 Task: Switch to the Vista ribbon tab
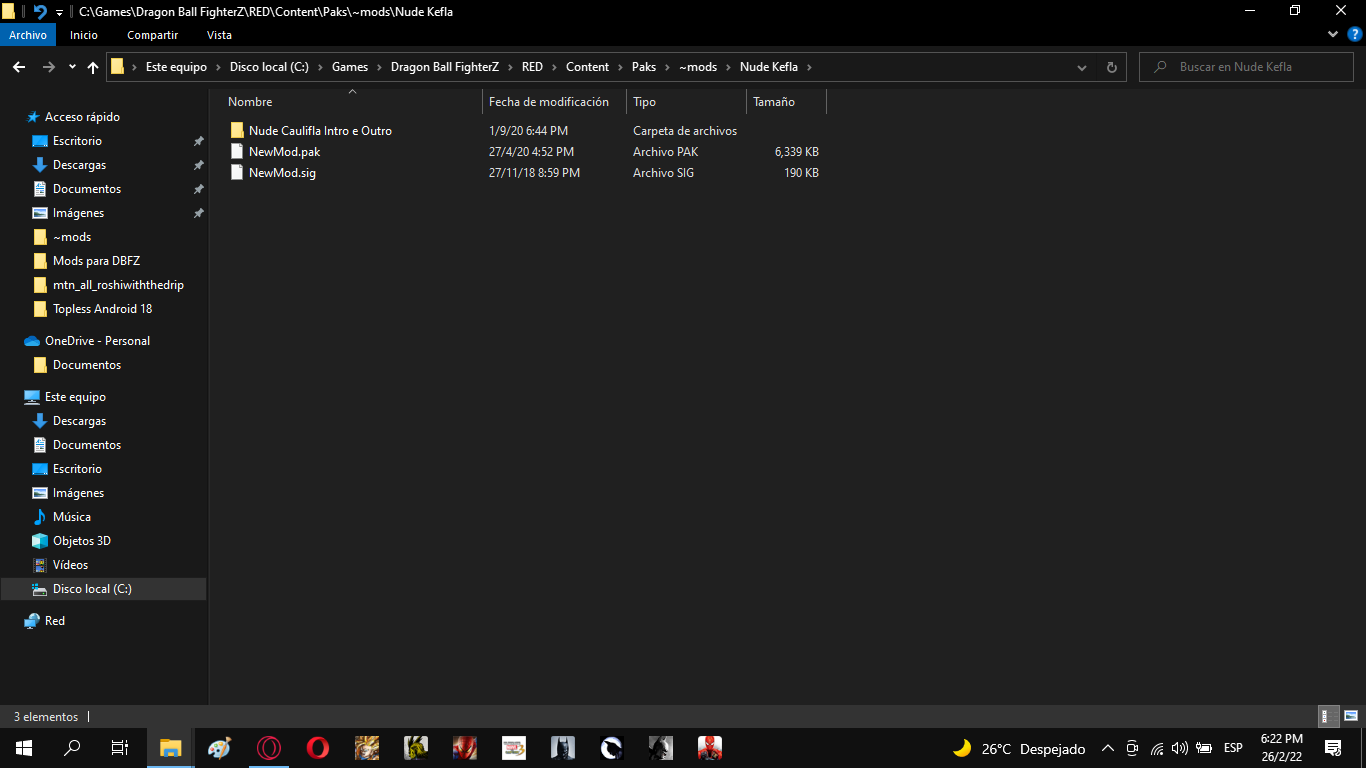[x=219, y=35]
